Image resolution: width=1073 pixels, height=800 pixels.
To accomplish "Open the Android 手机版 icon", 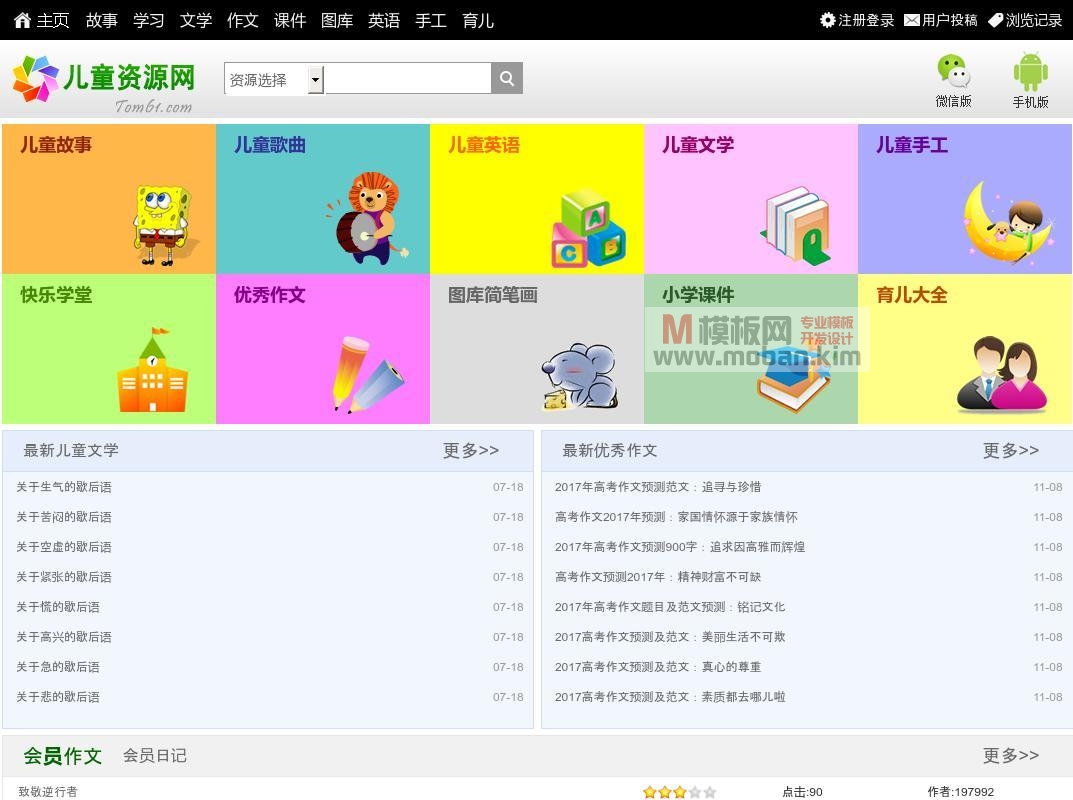I will coord(1031,72).
